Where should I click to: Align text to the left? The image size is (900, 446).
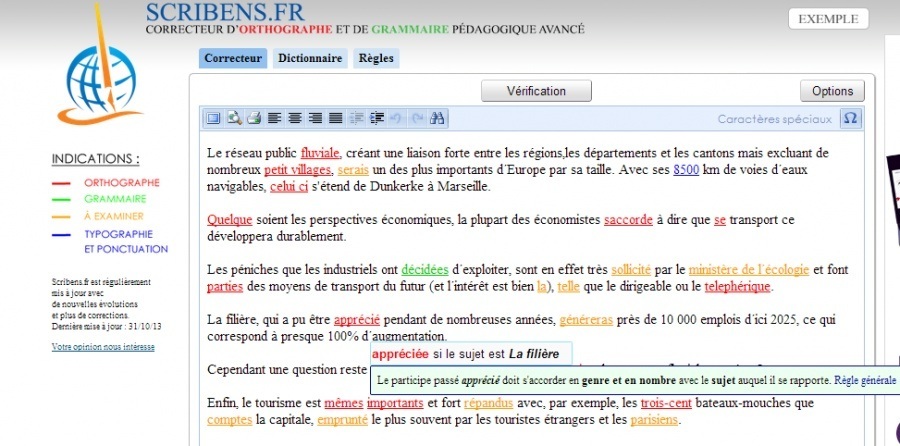click(275, 118)
